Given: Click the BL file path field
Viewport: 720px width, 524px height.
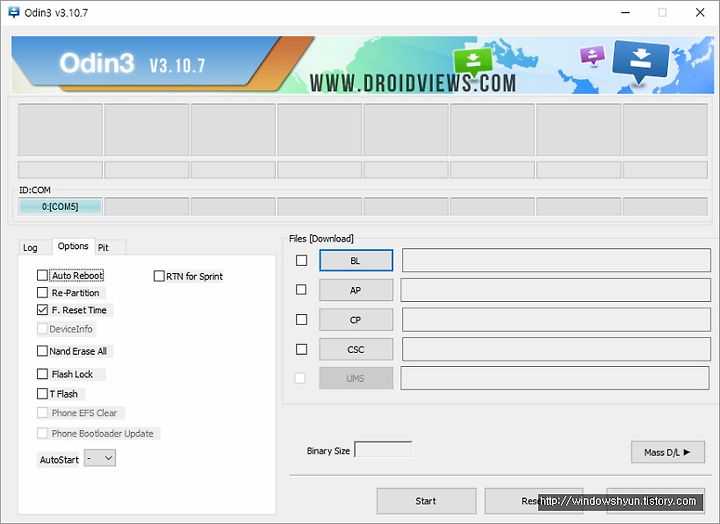Looking at the screenshot, I should tap(557, 260).
